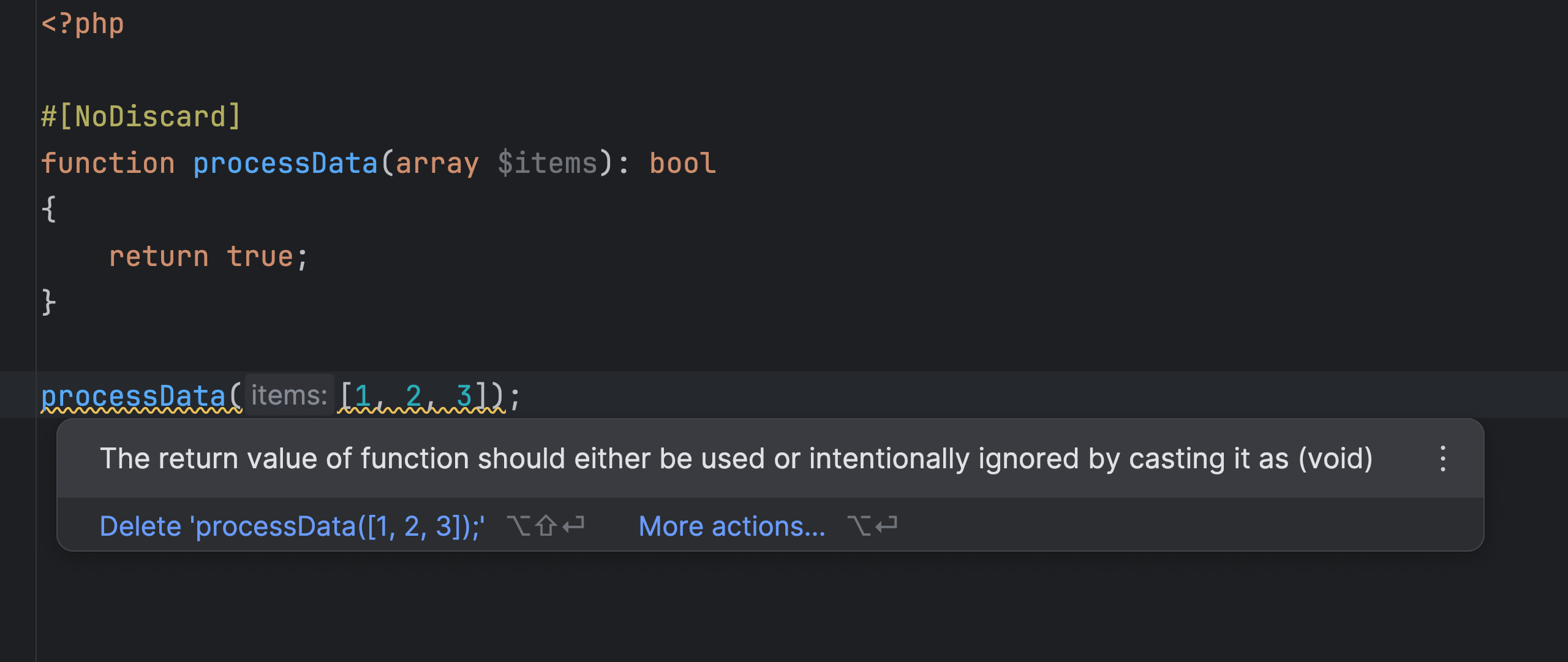The width and height of the screenshot is (1568, 662).
Task: Select the $items parameter in the signature
Action: tap(548, 162)
